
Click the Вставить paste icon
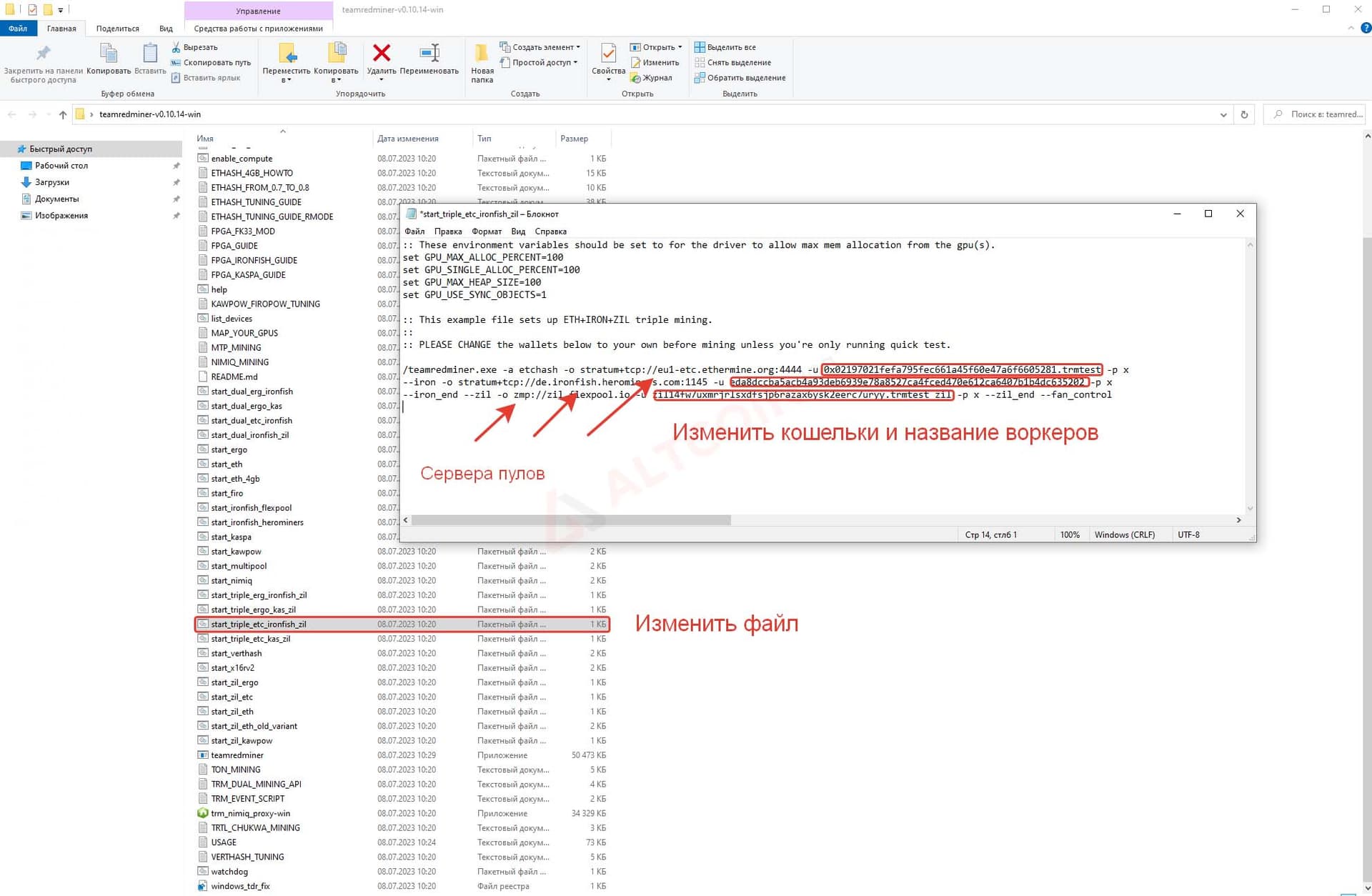(x=150, y=54)
